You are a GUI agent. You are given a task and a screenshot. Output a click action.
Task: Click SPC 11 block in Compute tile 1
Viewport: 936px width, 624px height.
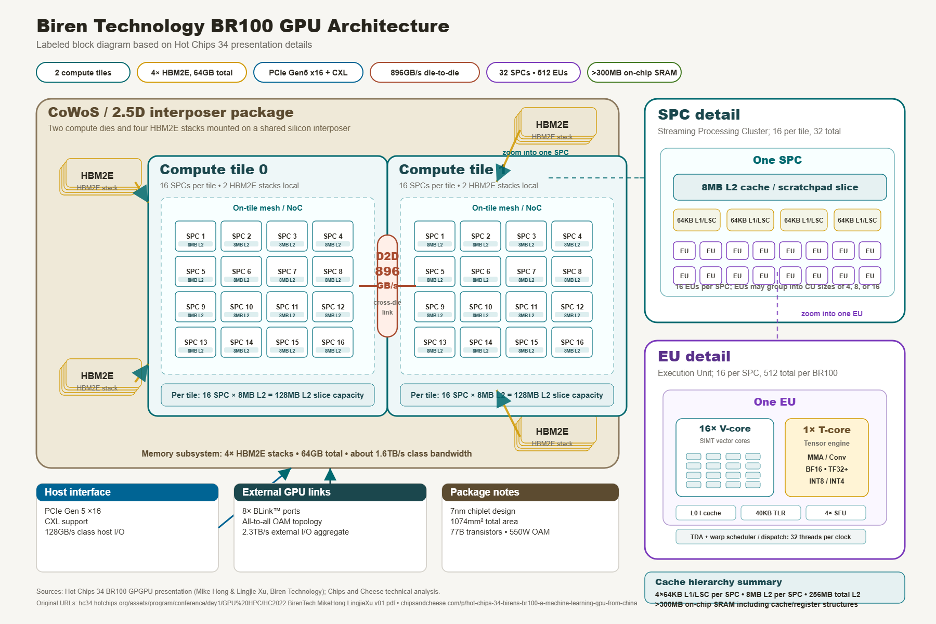pos(526,307)
